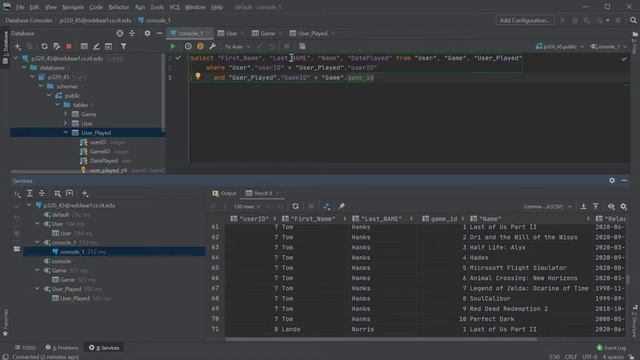Viewport: 640px width, 360px height.
Task: Switch to the User editor tab
Action: (231, 33)
